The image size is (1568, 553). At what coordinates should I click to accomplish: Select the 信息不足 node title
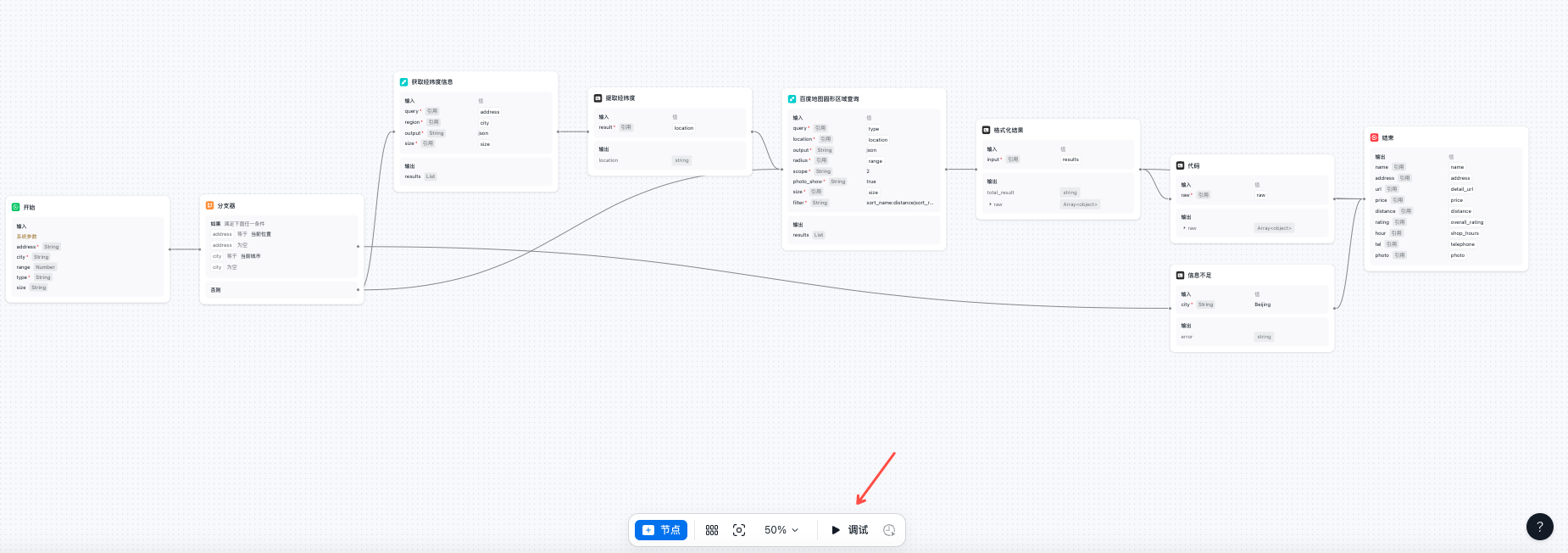coord(1199,276)
